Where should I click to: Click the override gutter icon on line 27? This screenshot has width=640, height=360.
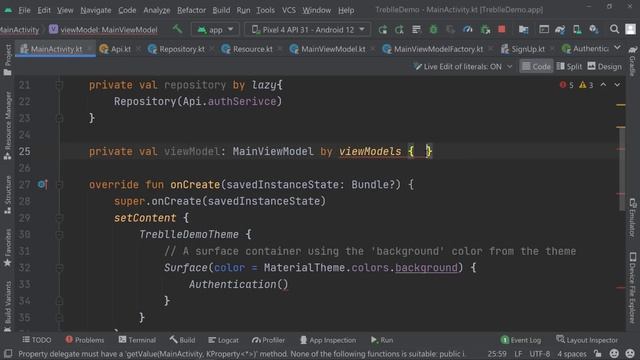(42, 184)
